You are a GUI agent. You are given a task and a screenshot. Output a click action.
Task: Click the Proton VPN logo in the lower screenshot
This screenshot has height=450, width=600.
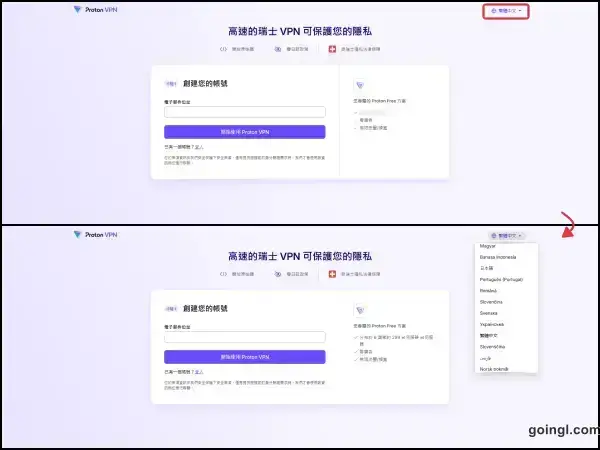(96, 235)
